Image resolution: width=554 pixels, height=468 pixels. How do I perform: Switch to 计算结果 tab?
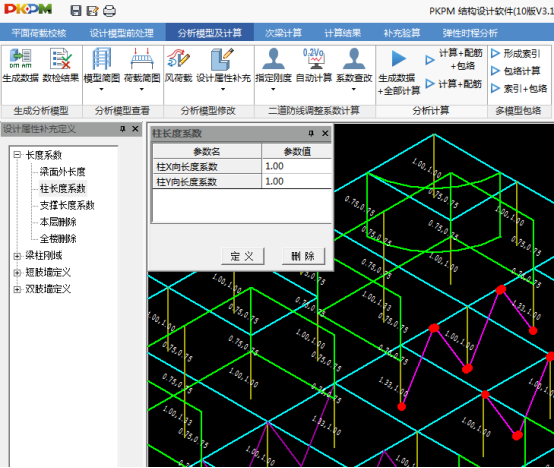click(343, 33)
